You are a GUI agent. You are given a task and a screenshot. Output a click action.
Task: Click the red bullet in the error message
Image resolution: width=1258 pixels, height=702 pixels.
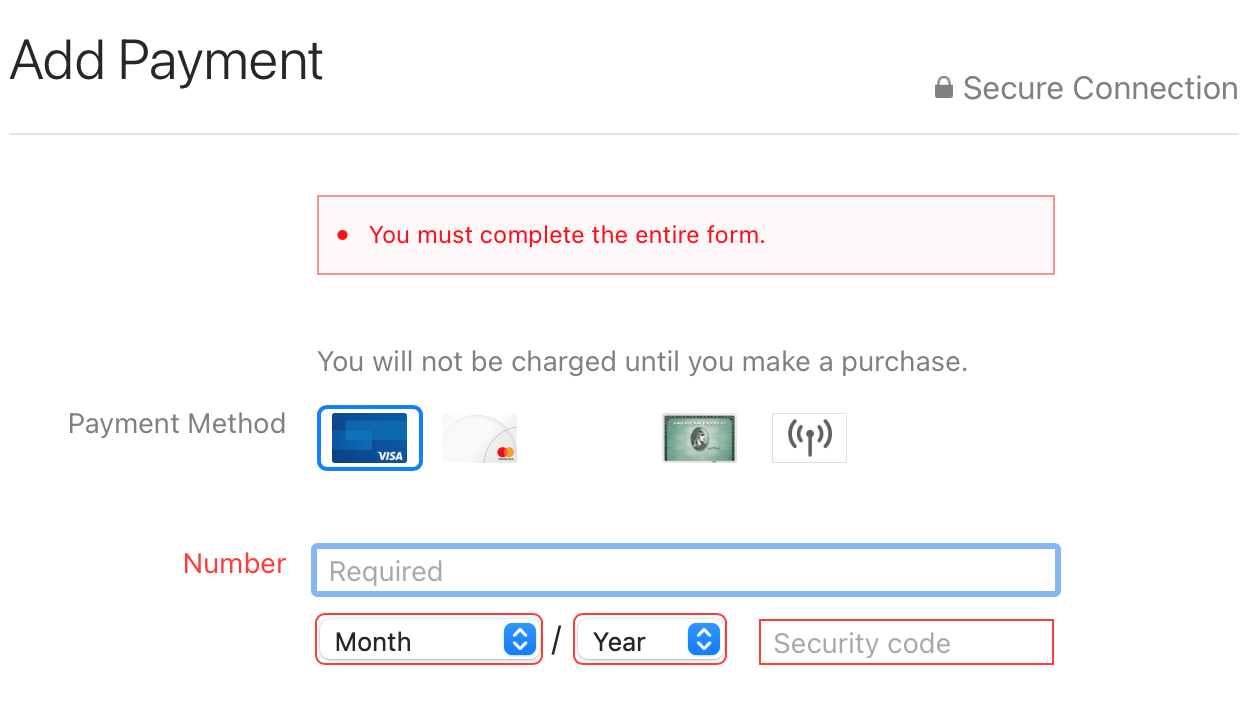point(343,236)
